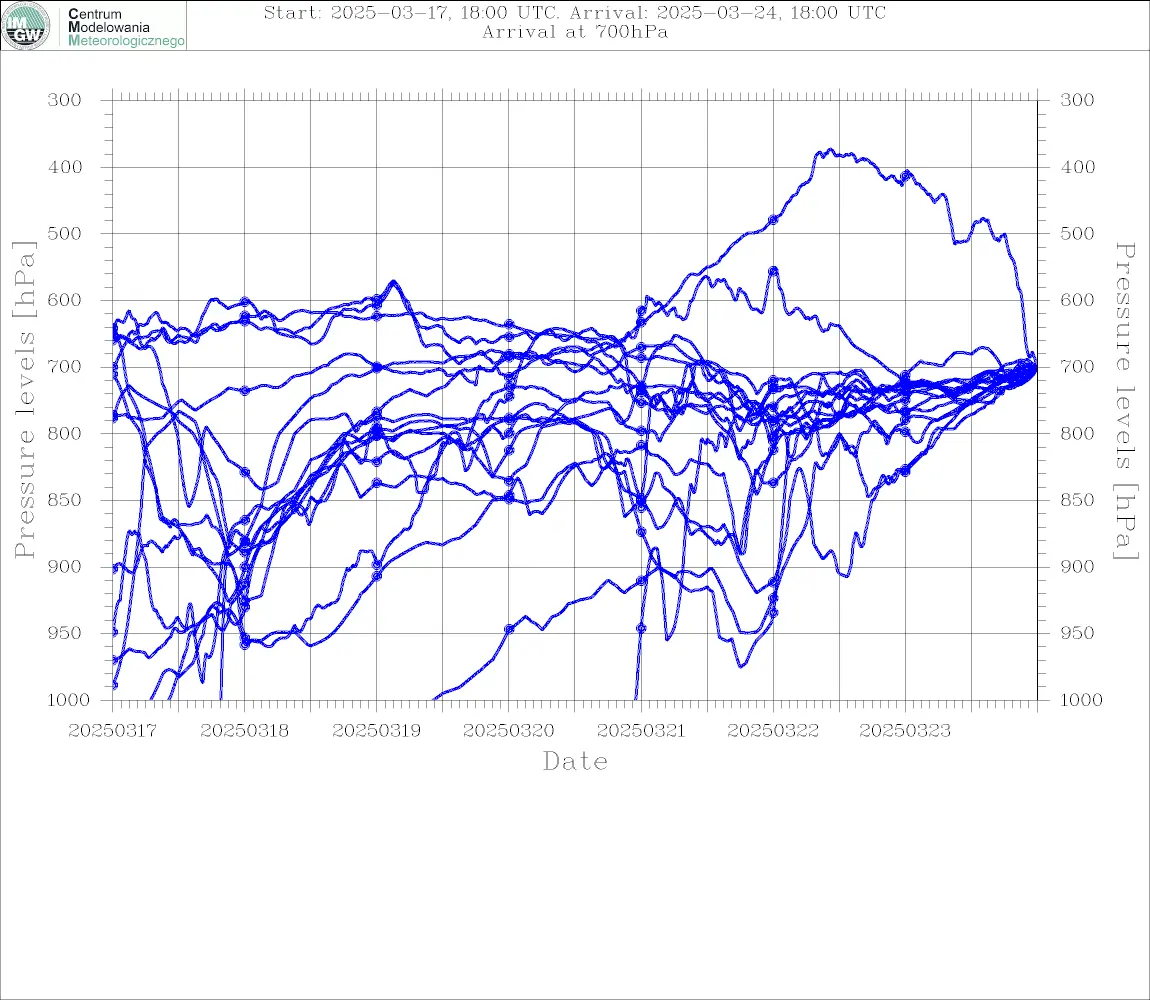Screen dimensions: 1150x1000
Task: Click the right axis 500 label
Action: tap(1077, 233)
